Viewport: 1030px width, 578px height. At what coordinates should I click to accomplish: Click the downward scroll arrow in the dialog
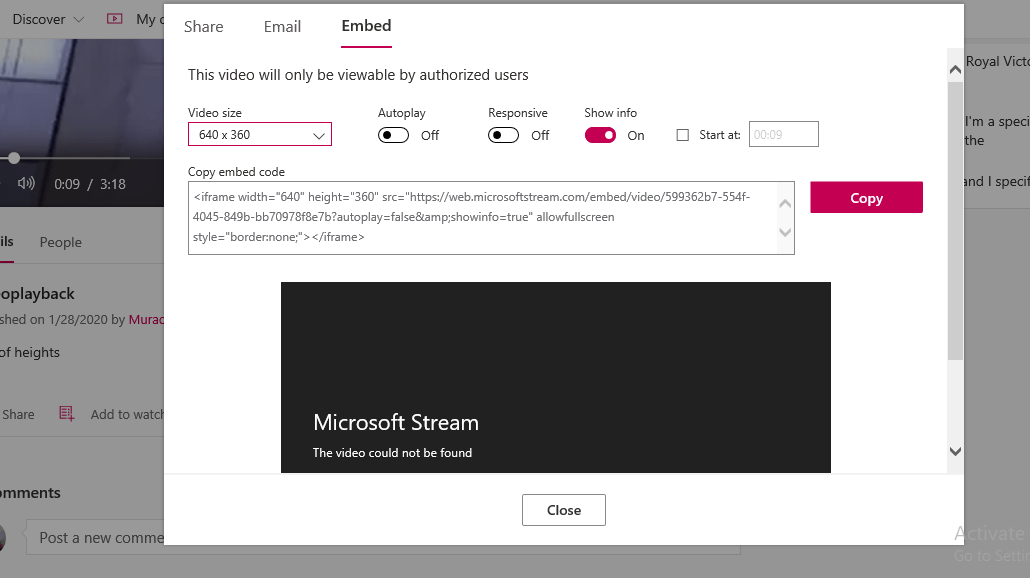pyautogui.click(x=955, y=451)
